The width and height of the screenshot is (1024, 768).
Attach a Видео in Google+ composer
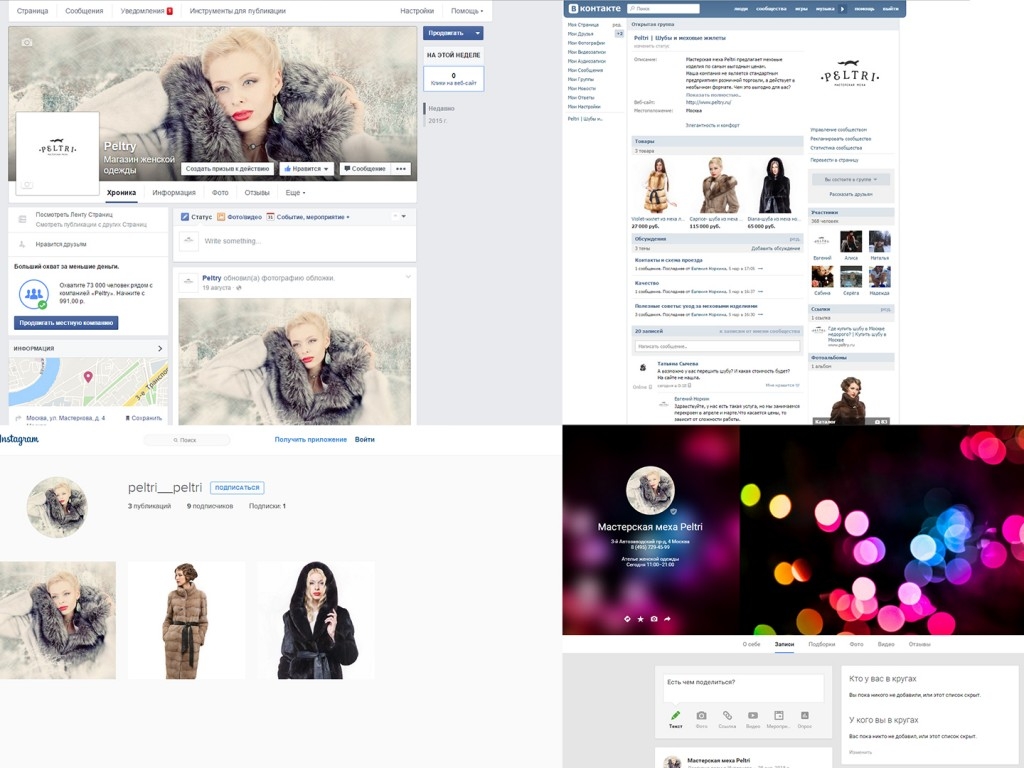752,716
